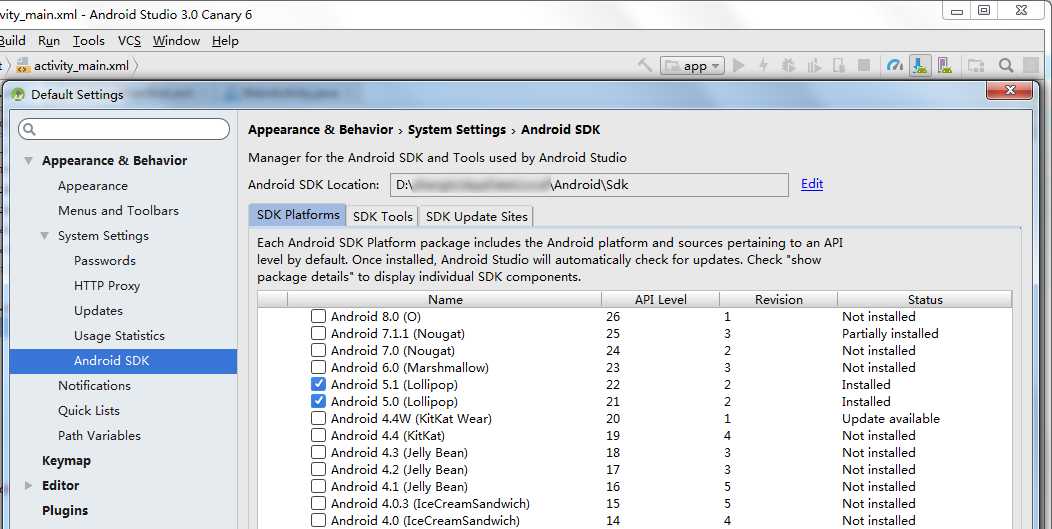Click the Make Project hammer icon

coord(645,65)
